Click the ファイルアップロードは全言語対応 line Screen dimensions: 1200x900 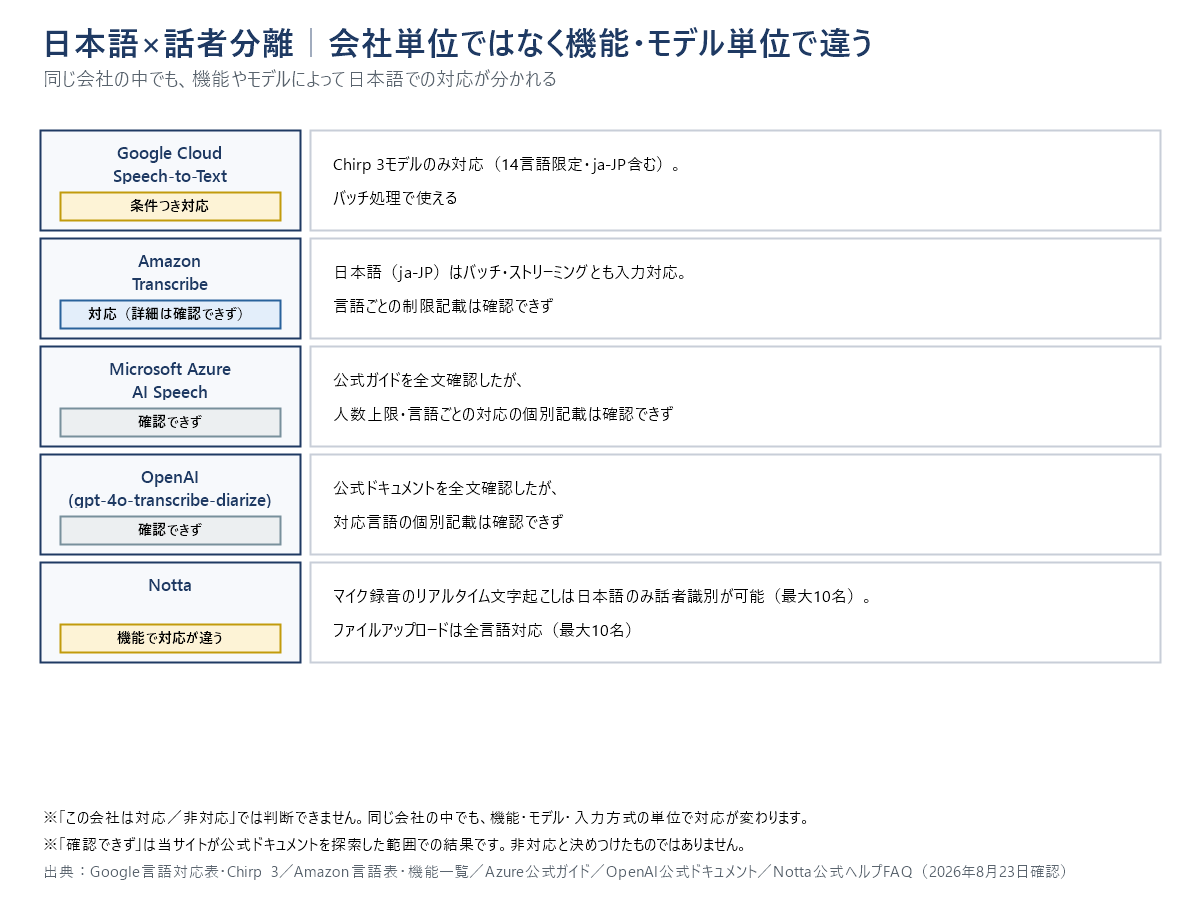pyautogui.click(x=483, y=631)
